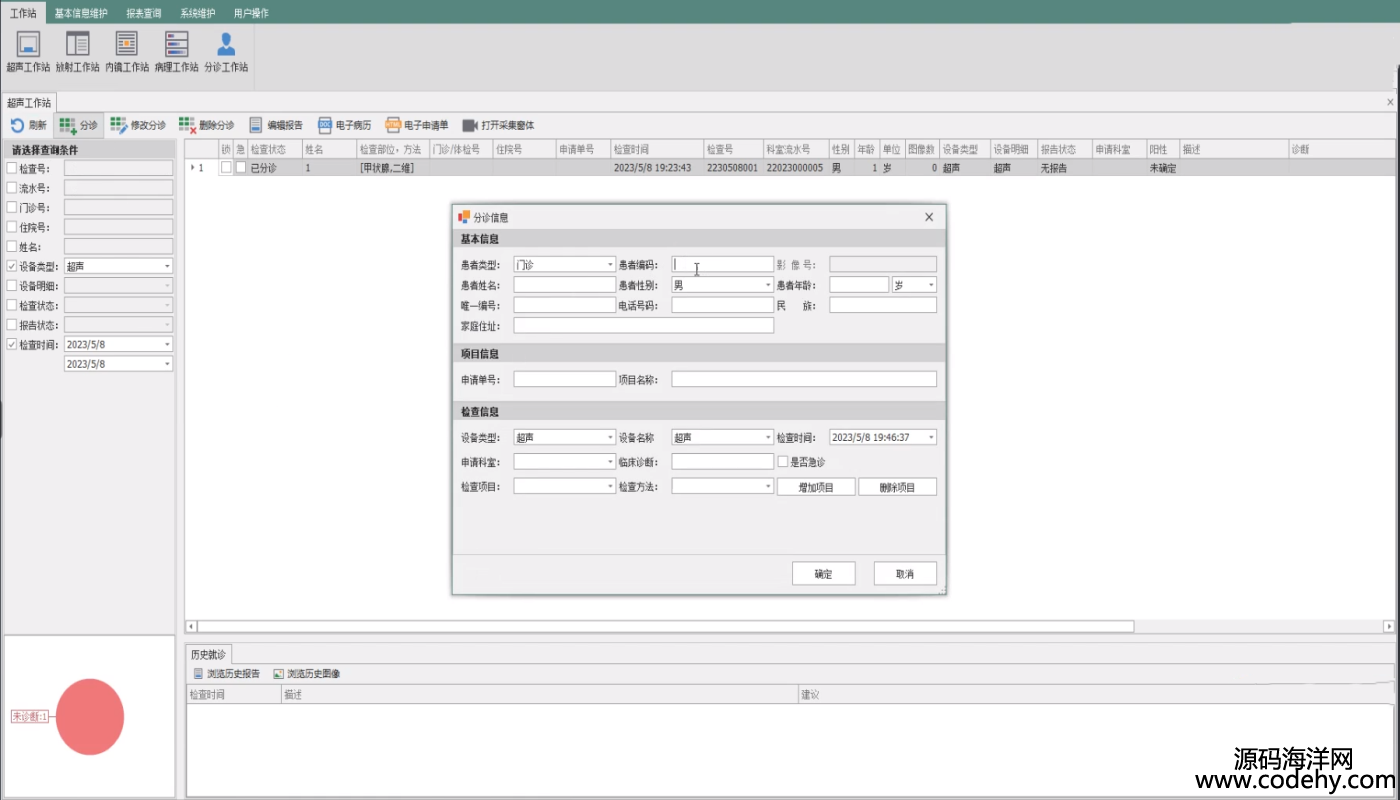The image size is (1400, 800).
Task: Enable the 姓名 filter checkbox
Action: tap(12, 246)
